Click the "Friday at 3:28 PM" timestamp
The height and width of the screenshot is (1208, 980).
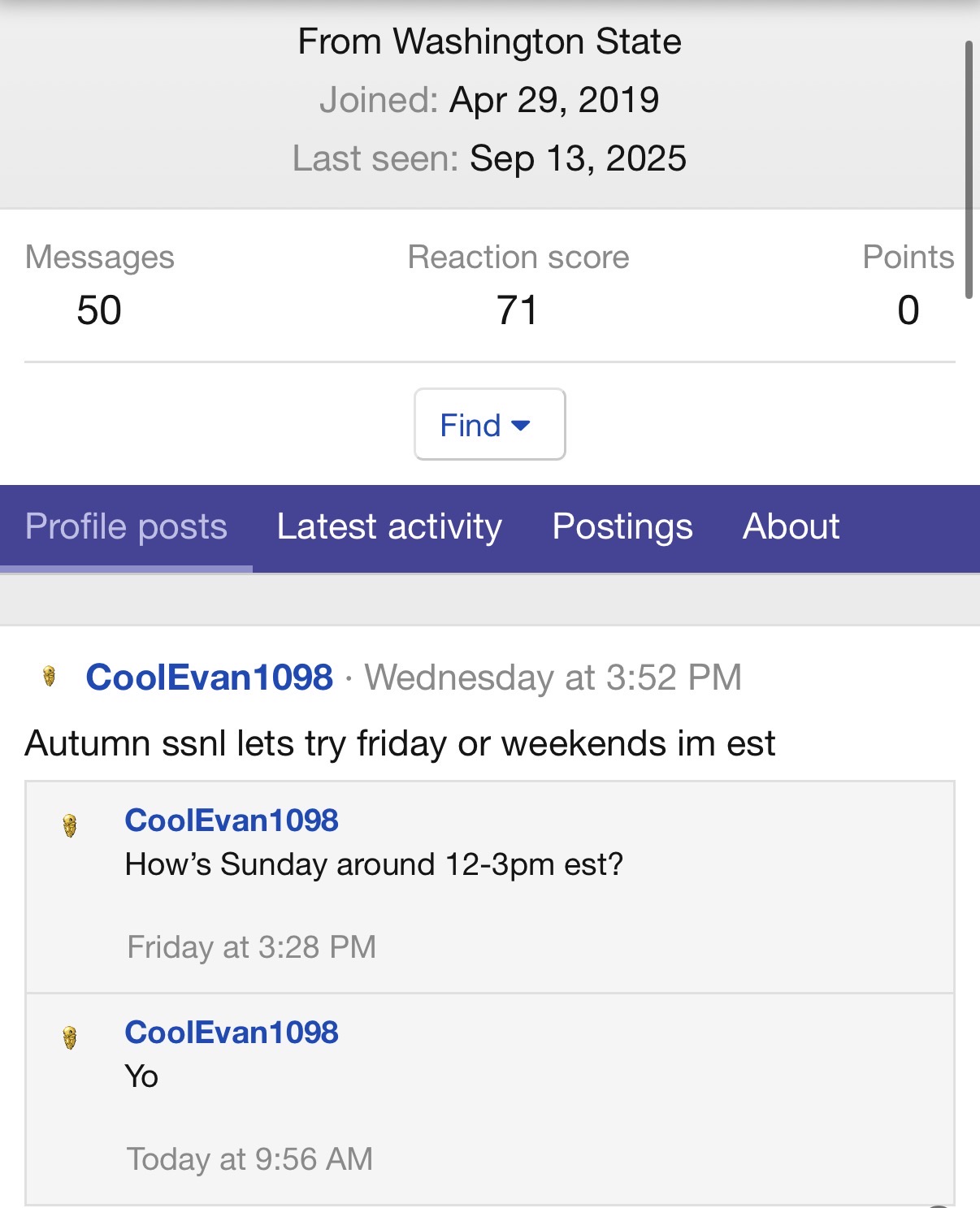click(251, 947)
